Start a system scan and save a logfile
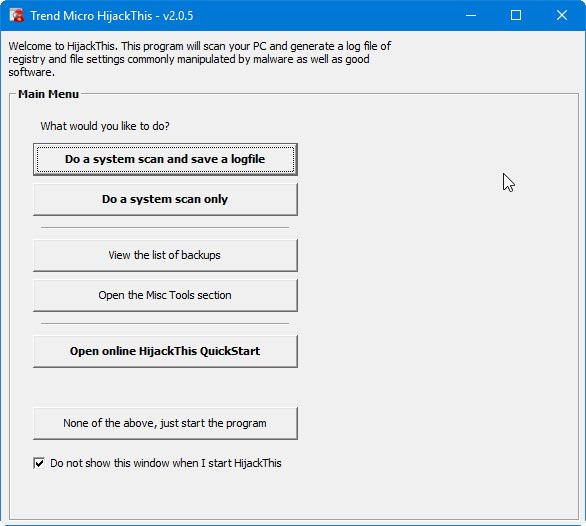Screen dimensions: 586x526 pos(165,159)
